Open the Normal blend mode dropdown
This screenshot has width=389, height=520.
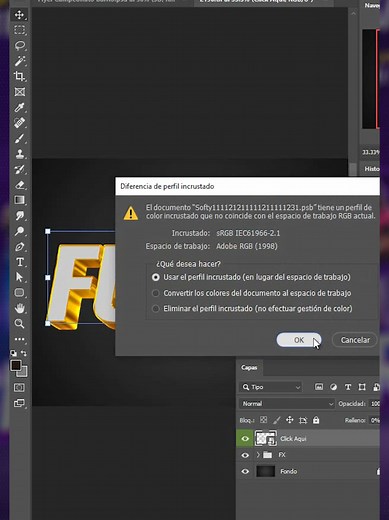[287, 404]
